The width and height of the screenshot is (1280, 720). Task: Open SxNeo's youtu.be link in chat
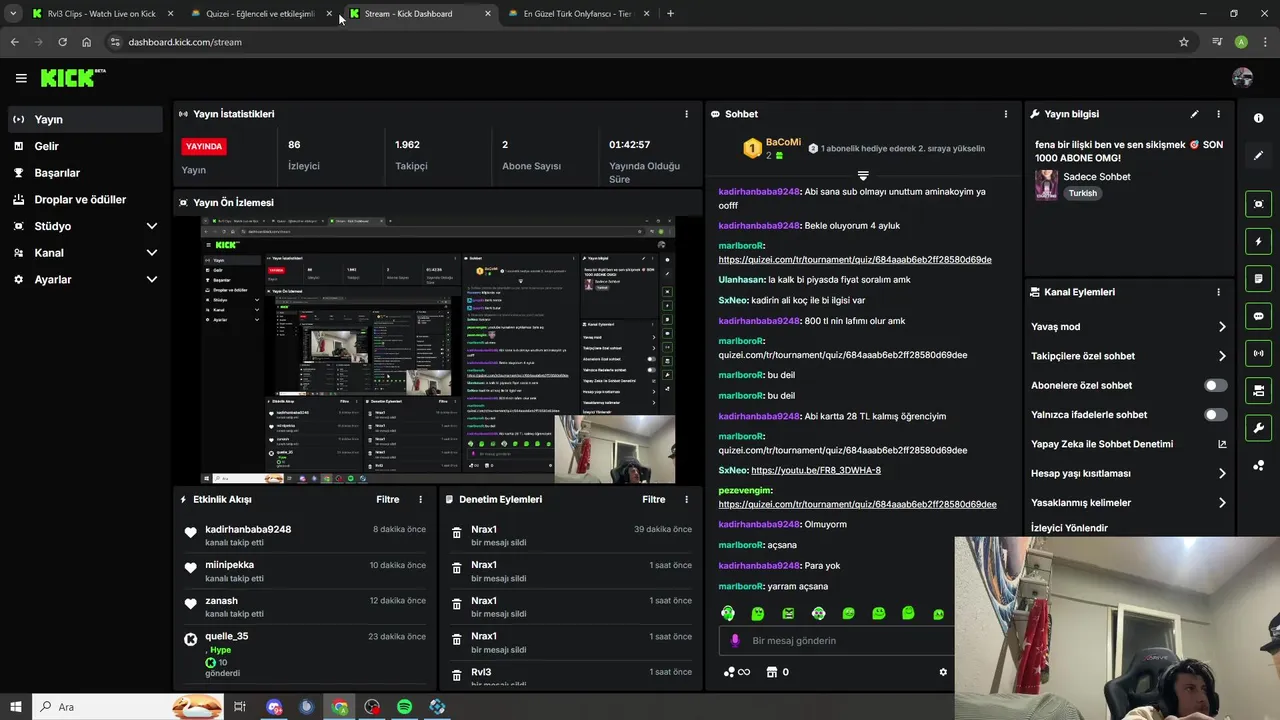[x=816, y=470]
